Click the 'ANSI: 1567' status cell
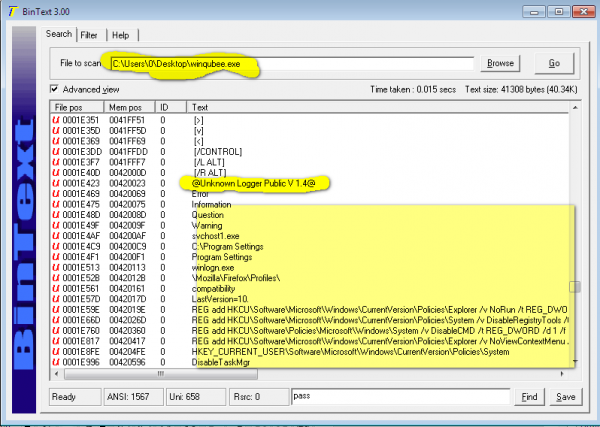Viewport: 600px width, 427px height. (133, 397)
